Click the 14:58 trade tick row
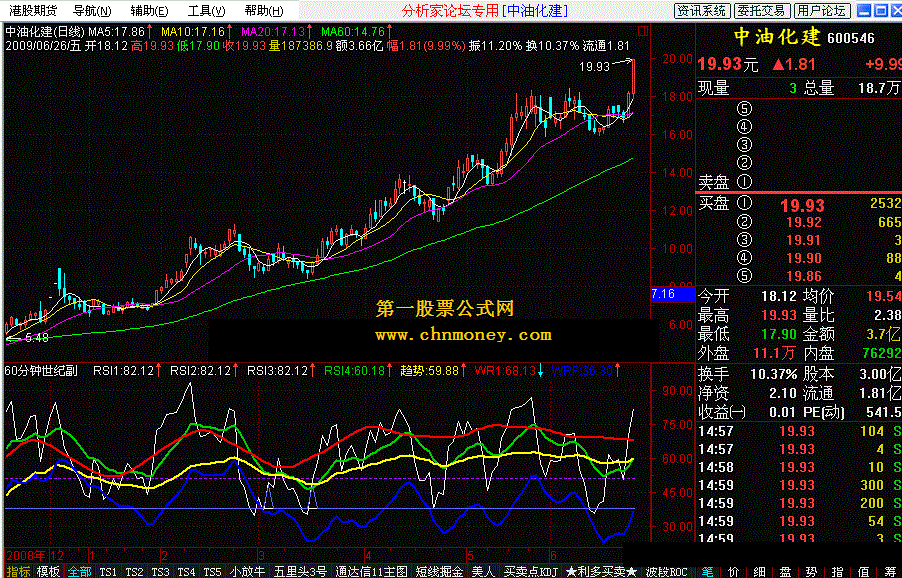The width and height of the screenshot is (902, 578). (x=799, y=467)
